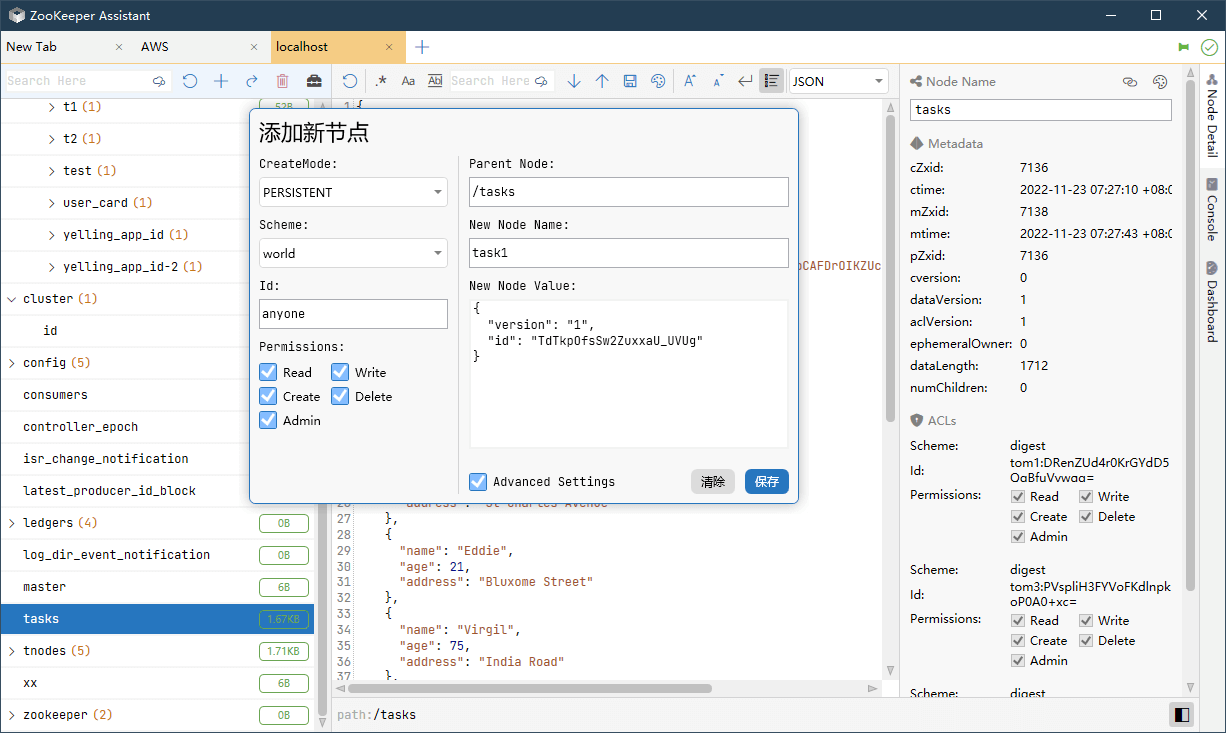
Task: Close the localhost tab
Action: tap(390, 47)
